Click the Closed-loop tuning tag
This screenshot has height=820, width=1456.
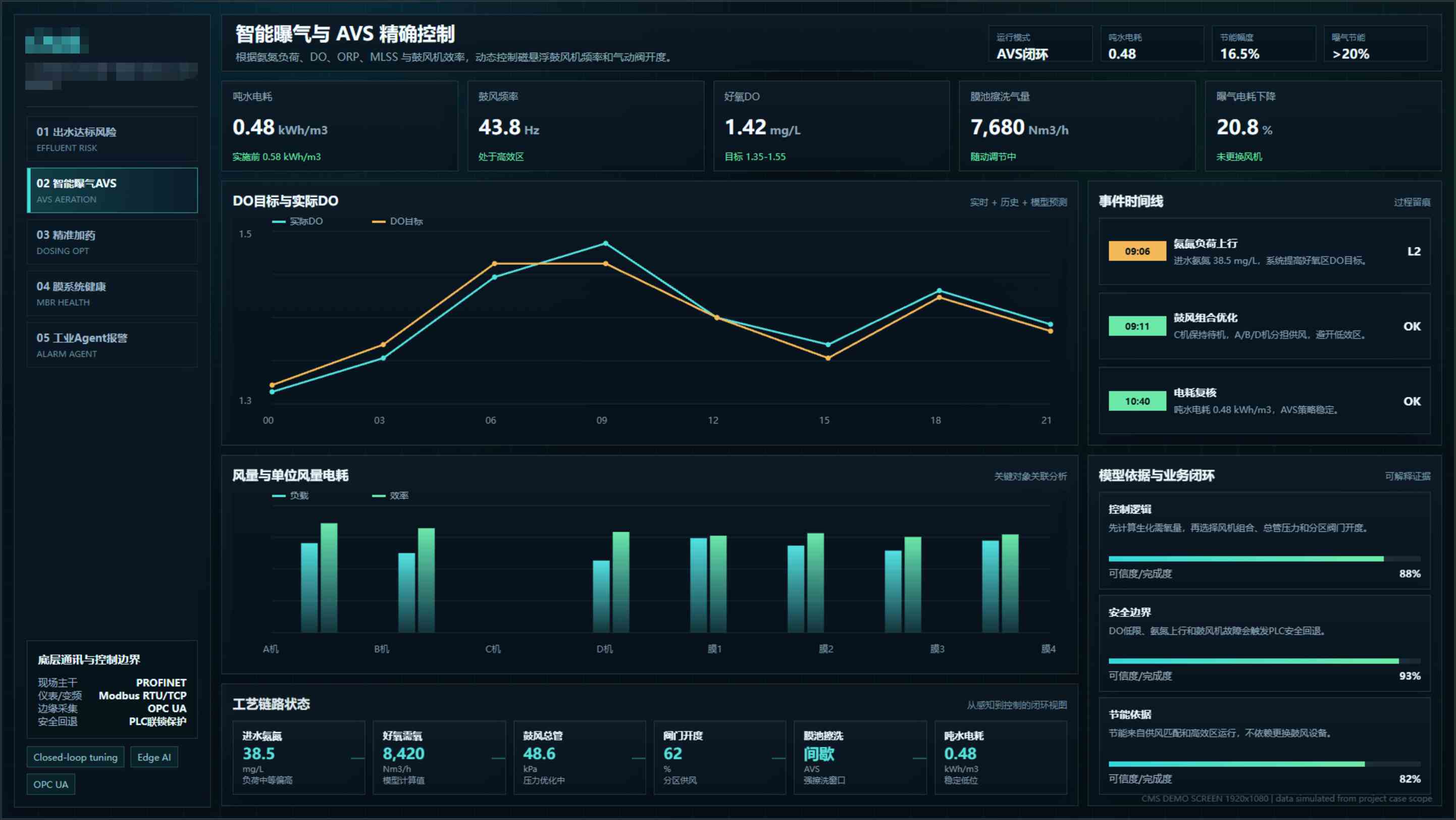75,757
